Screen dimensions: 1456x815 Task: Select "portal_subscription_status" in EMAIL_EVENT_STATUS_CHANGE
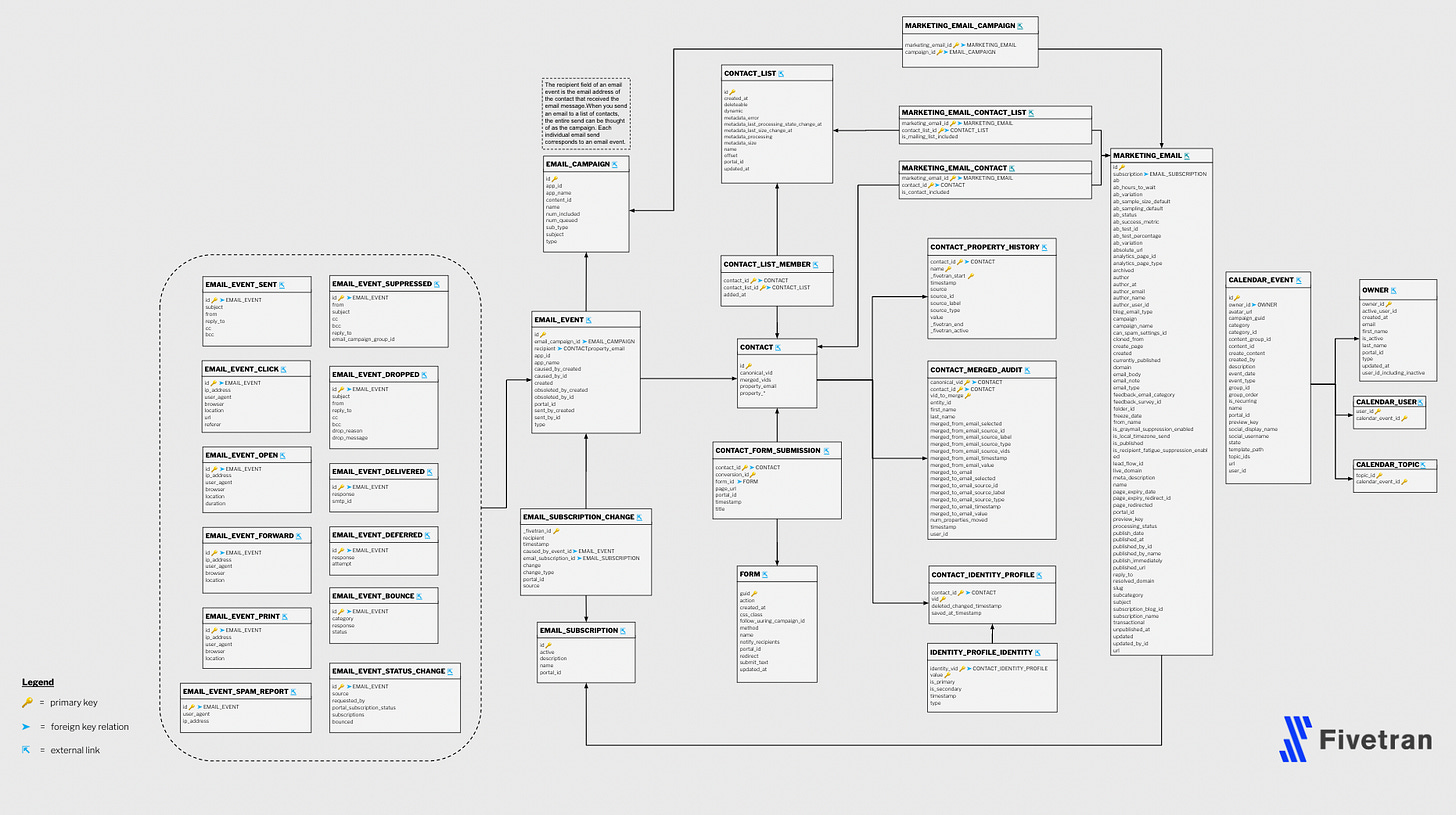[x=365, y=708]
